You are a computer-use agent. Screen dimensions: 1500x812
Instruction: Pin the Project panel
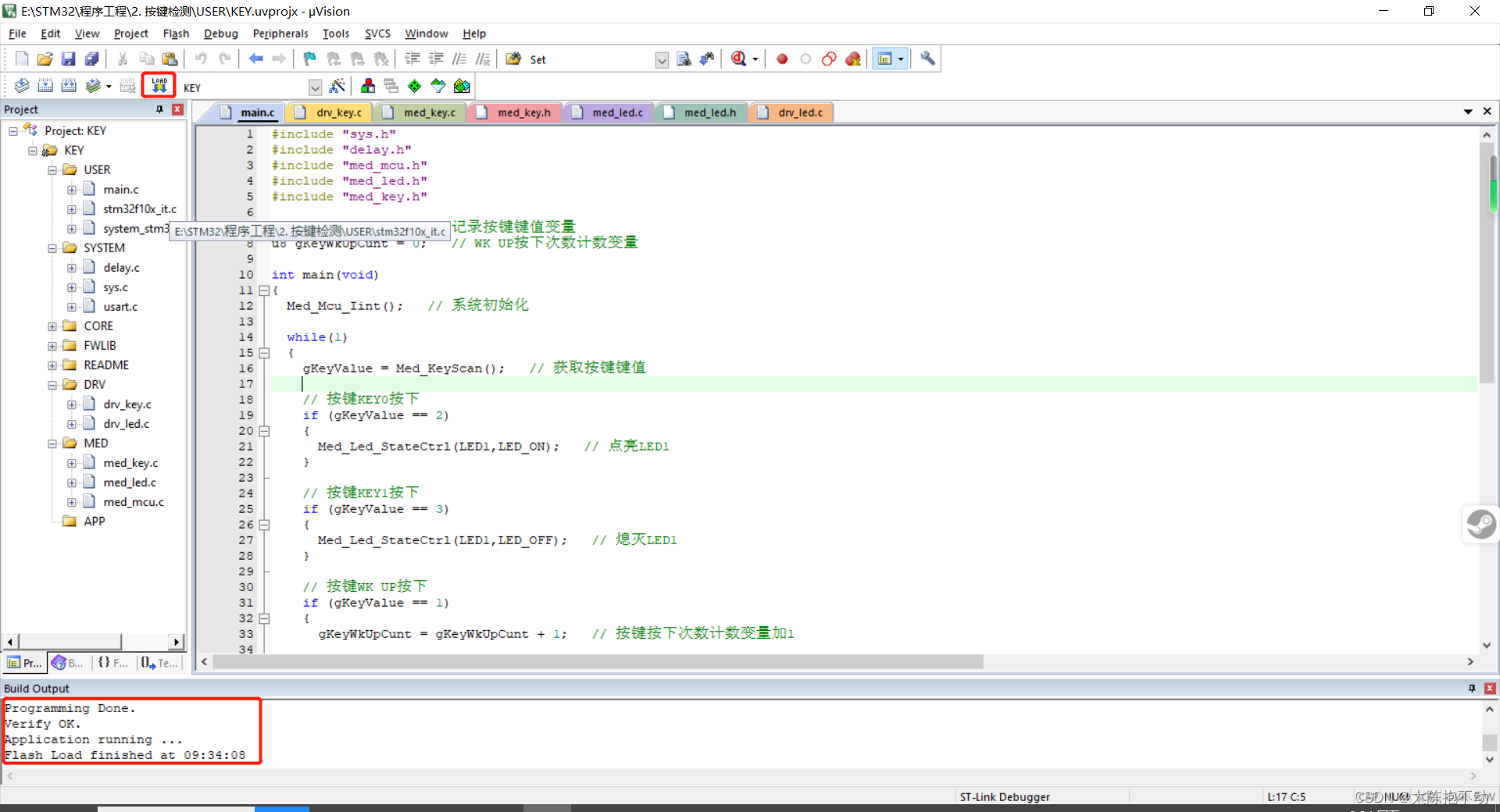coord(160,109)
